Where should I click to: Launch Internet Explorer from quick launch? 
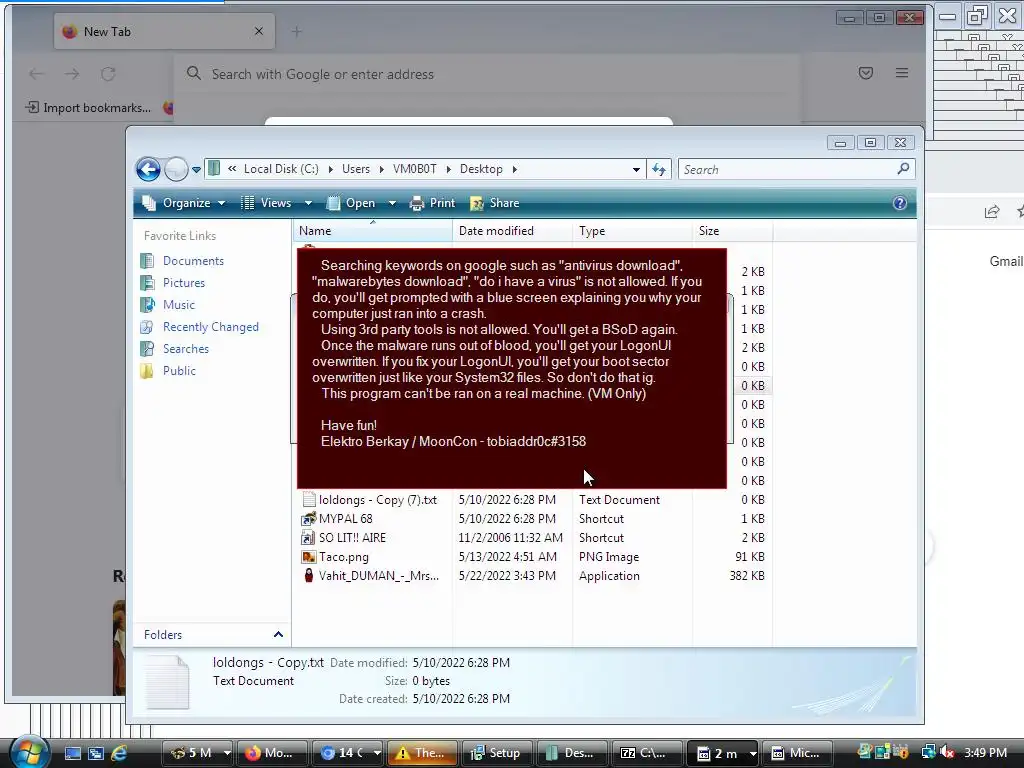click(120, 753)
